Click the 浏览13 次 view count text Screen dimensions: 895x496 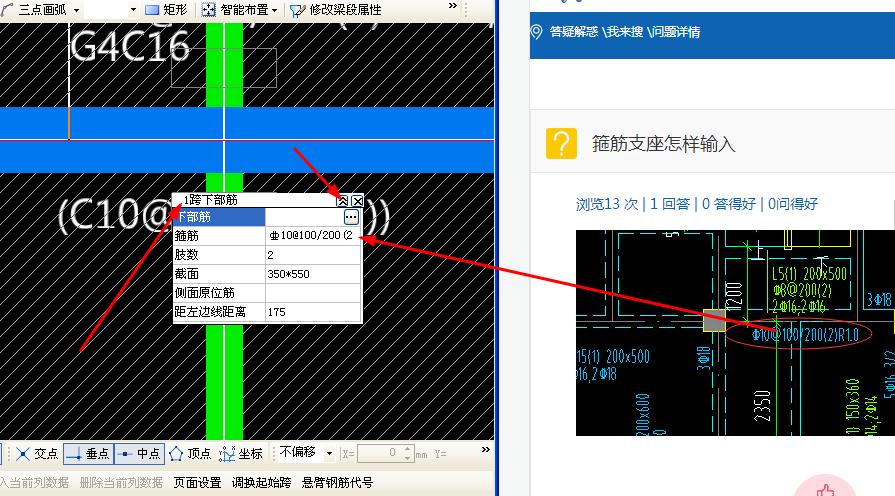point(607,204)
